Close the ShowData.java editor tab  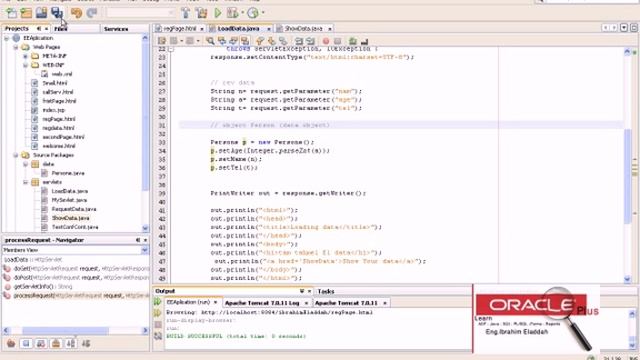329,29
